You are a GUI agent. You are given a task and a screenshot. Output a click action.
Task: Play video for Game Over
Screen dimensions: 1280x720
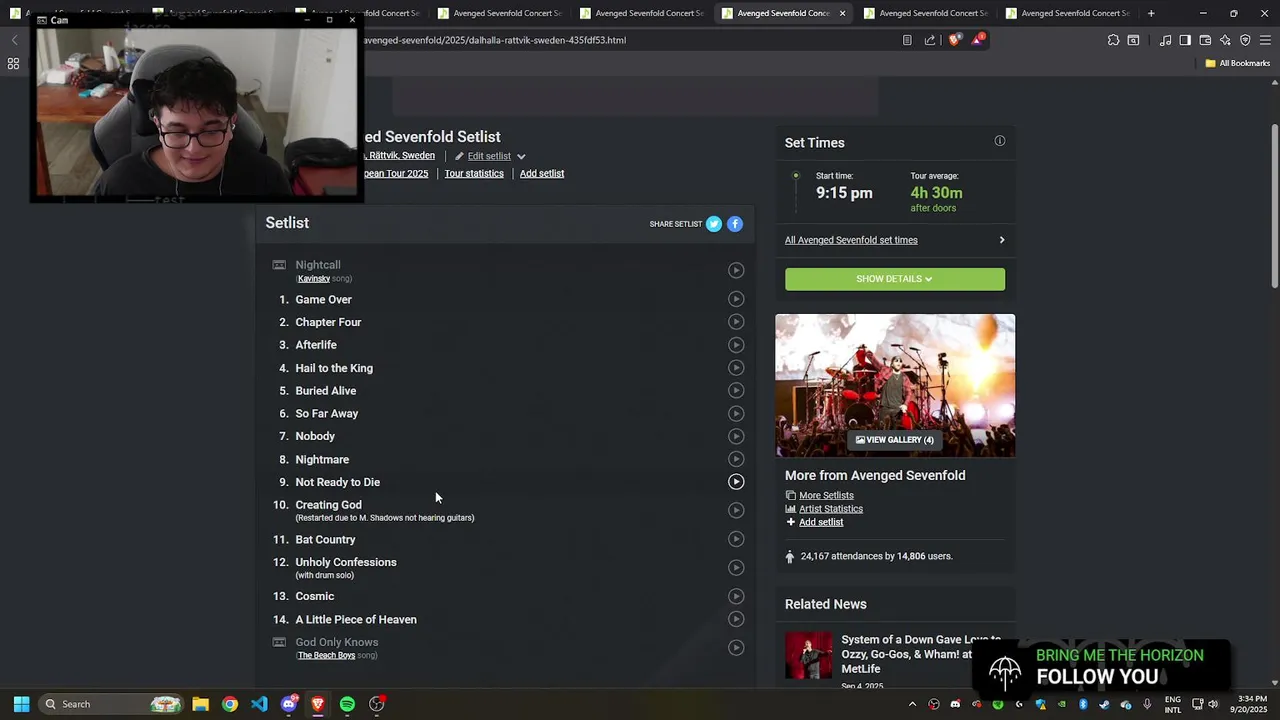pos(736,299)
